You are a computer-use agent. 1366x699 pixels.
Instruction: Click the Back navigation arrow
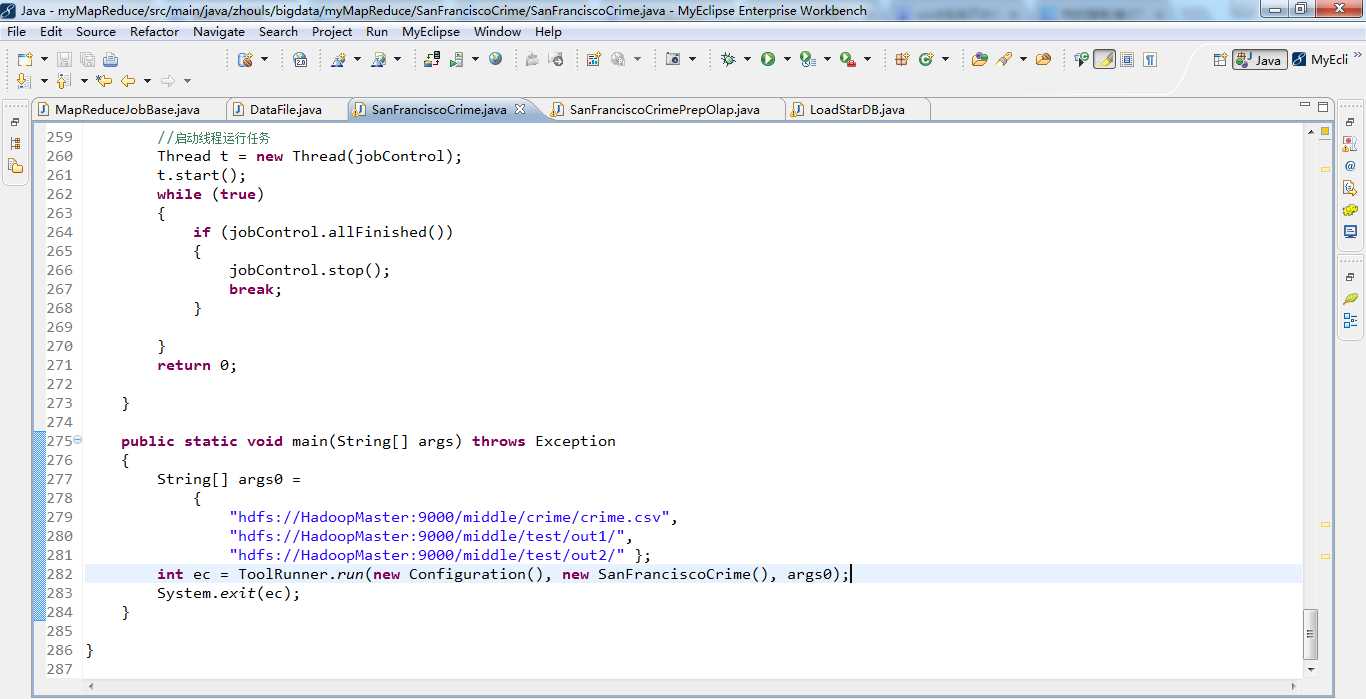click(128, 81)
